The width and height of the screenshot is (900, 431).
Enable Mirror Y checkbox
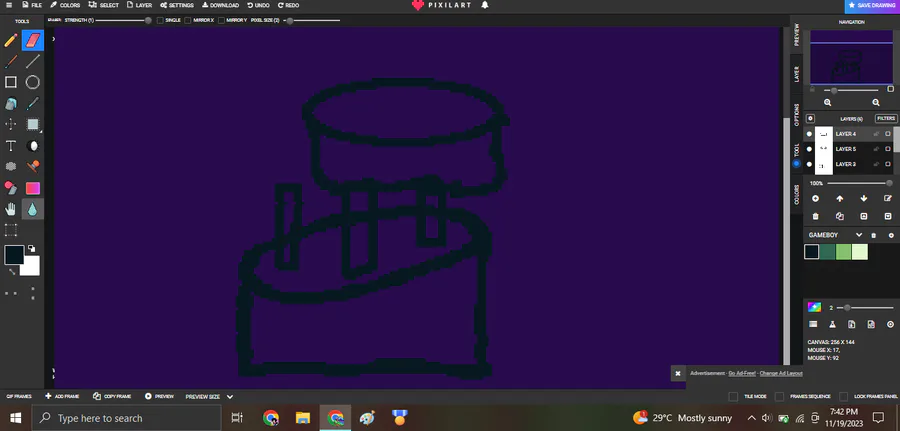point(221,20)
